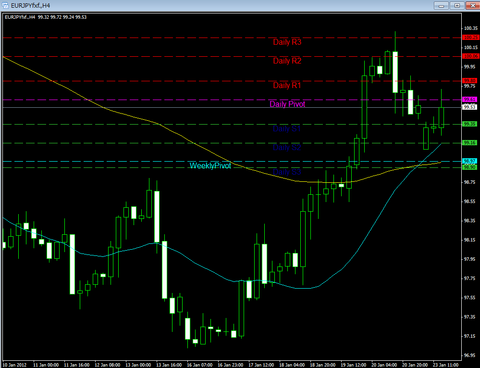
Task: Click the cyan 98.97 weekly pivot price tag
Action: pos(470,161)
